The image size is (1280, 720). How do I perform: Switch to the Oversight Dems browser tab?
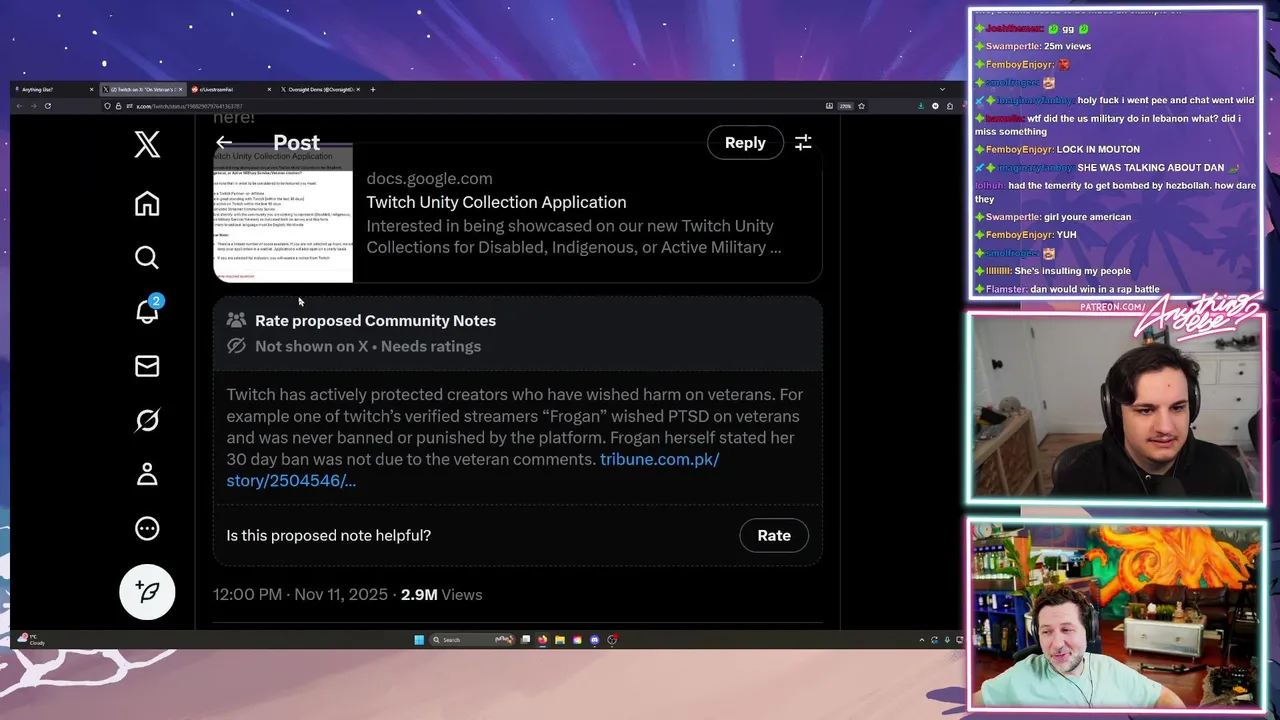pos(318,89)
